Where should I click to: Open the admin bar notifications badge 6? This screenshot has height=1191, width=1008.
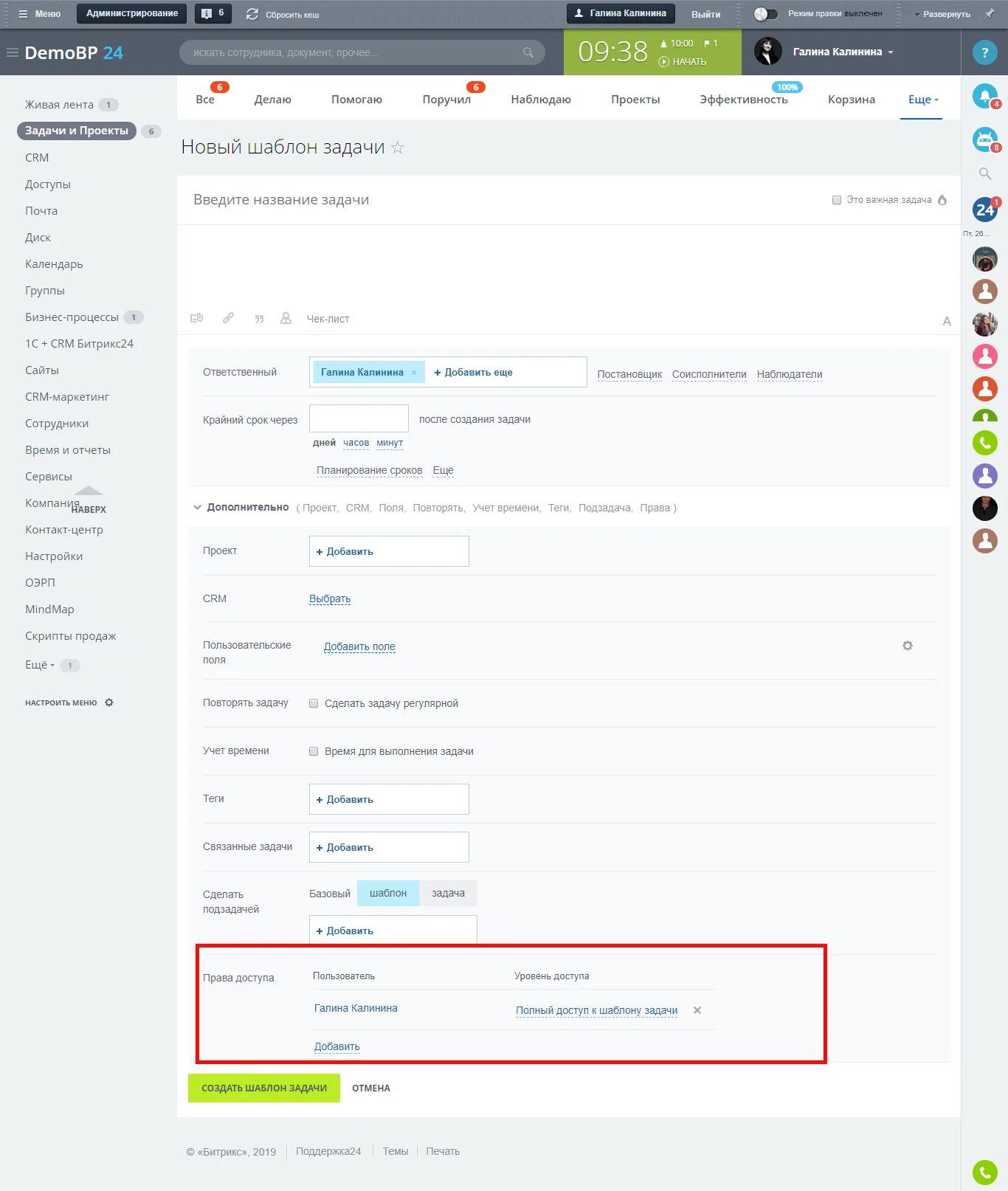[x=213, y=13]
